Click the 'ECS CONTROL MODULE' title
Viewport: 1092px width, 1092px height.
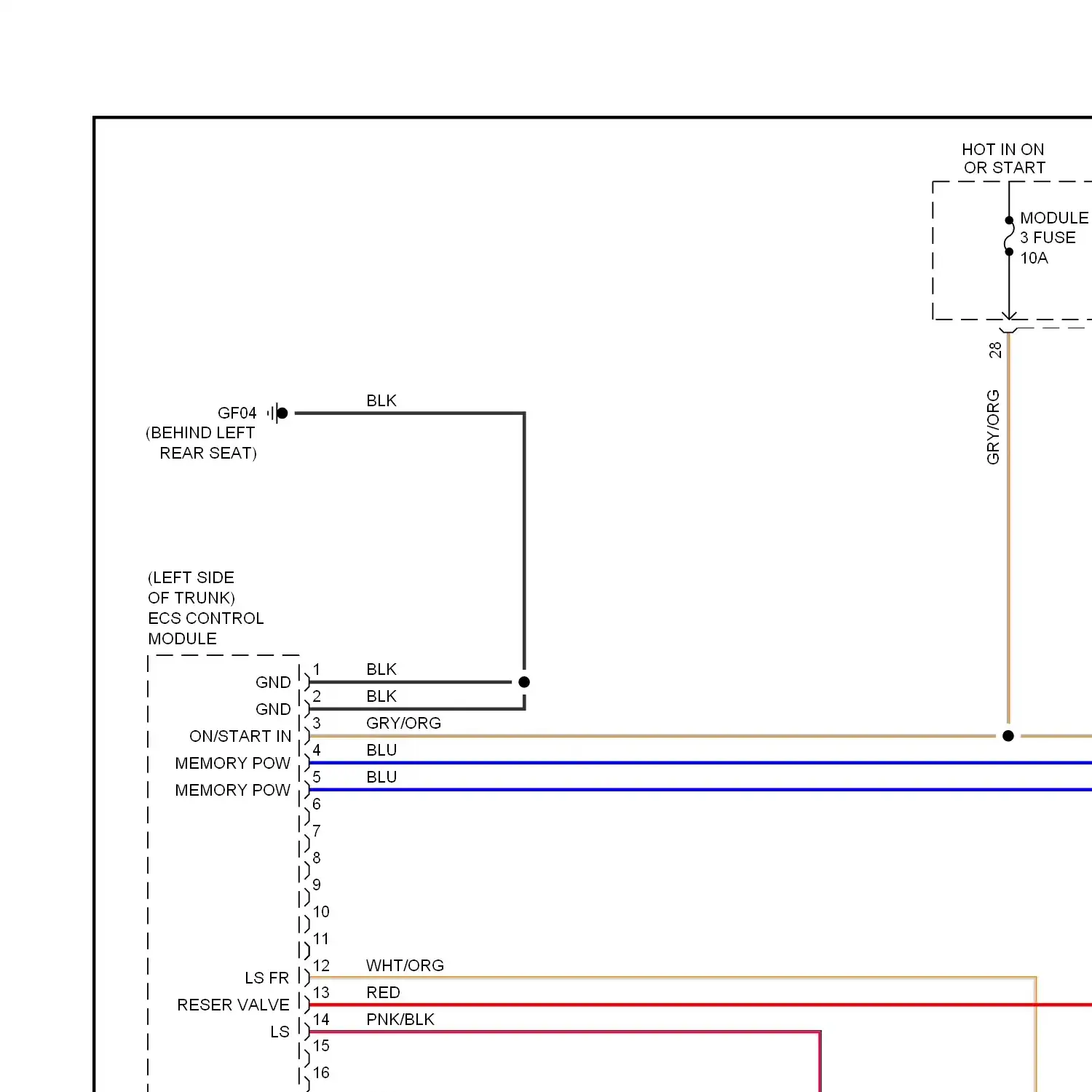(205, 628)
